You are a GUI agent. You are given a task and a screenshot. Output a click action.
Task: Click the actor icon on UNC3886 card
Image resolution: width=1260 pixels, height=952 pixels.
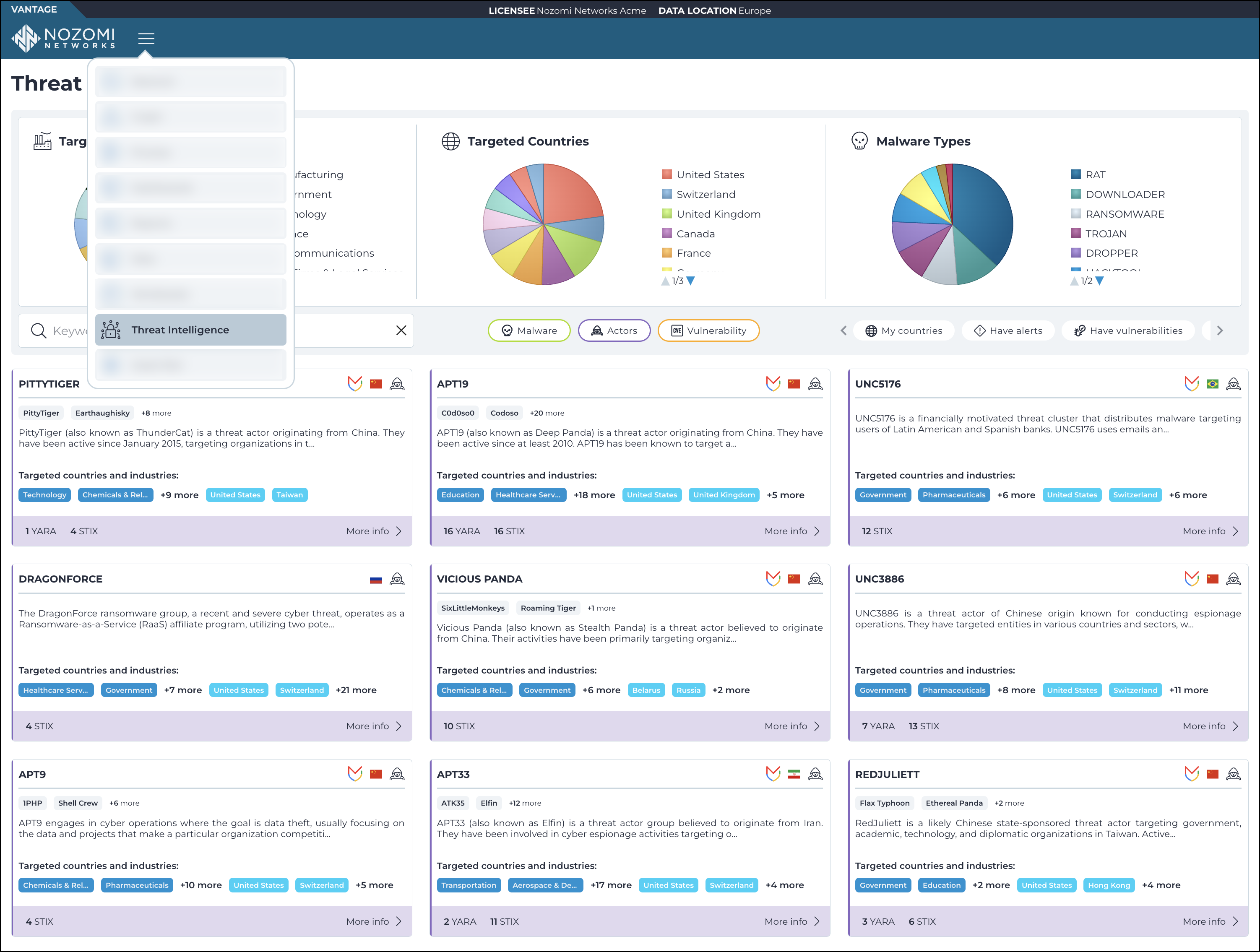1233,579
